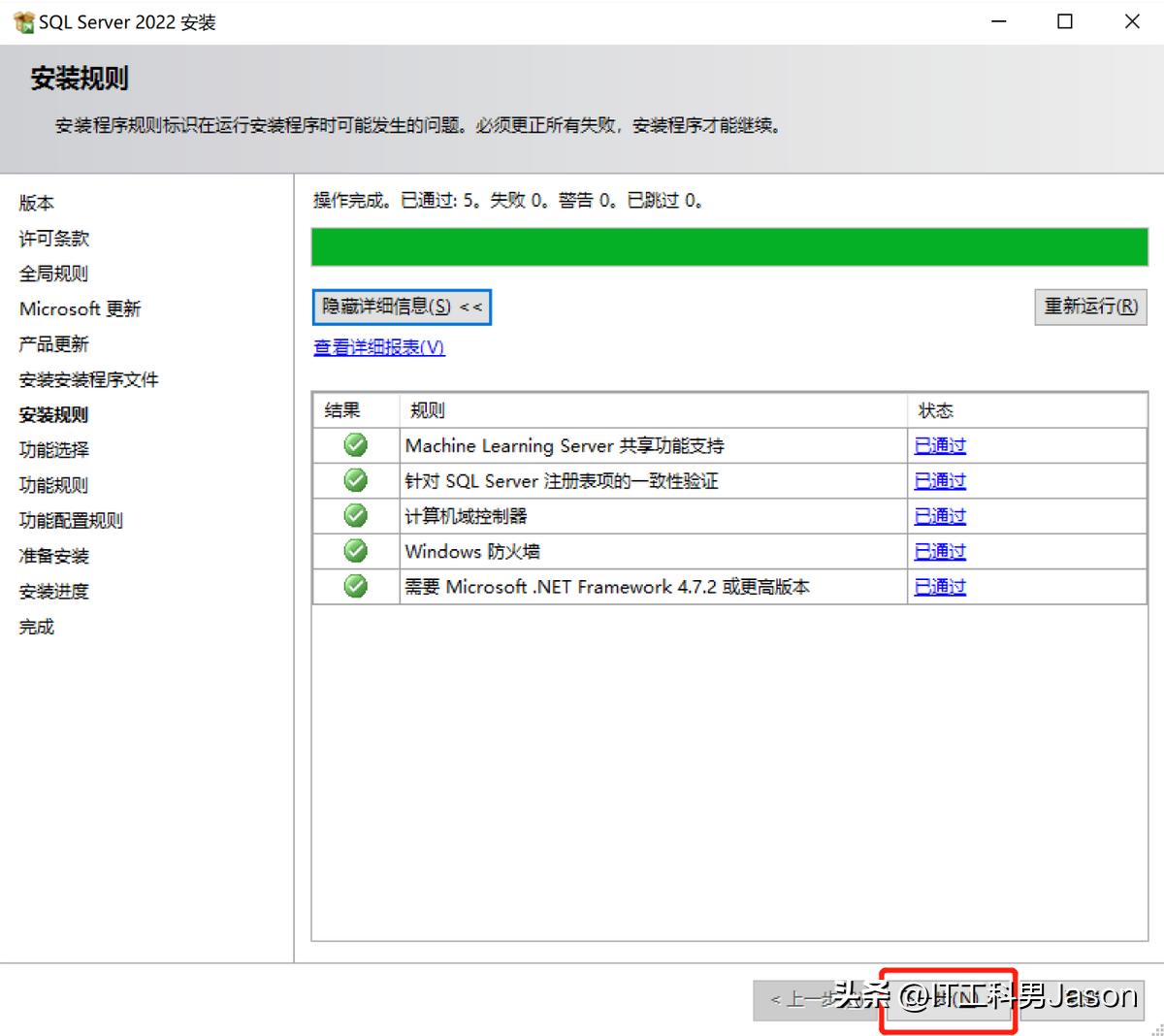
Task: Select 完成 step in the sidebar
Action: pos(36,626)
